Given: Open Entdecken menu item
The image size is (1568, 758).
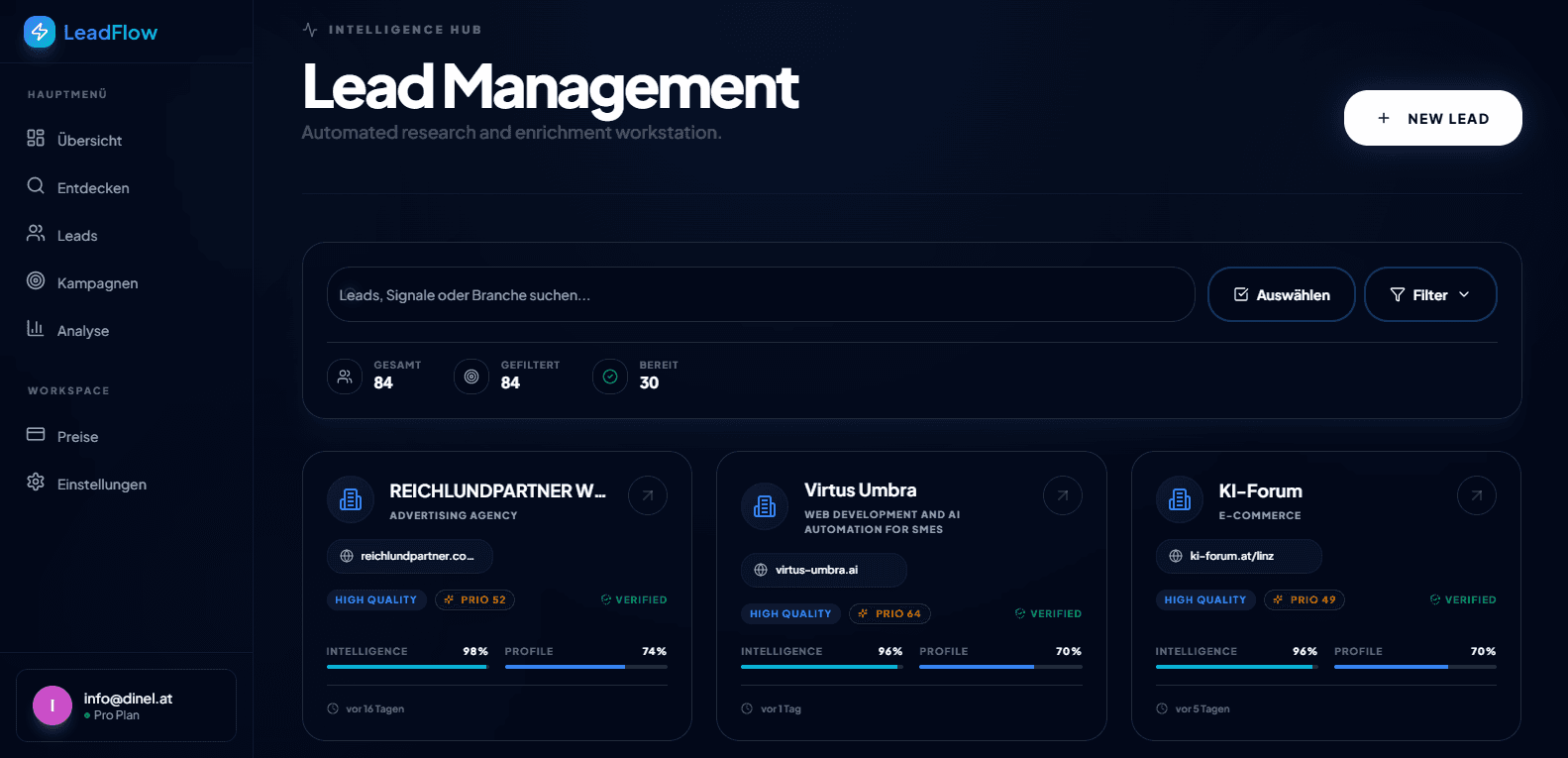Looking at the screenshot, I should click(x=126, y=187).
